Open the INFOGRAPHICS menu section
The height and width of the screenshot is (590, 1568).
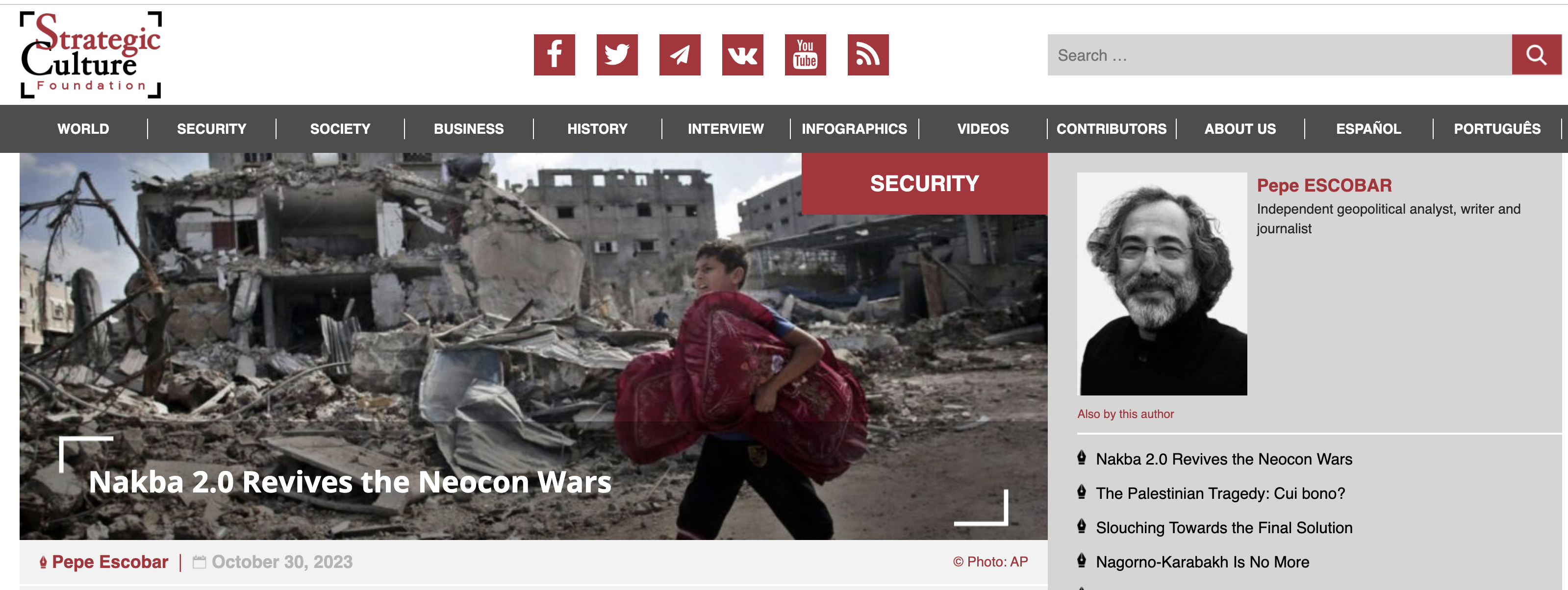point(854,129)
